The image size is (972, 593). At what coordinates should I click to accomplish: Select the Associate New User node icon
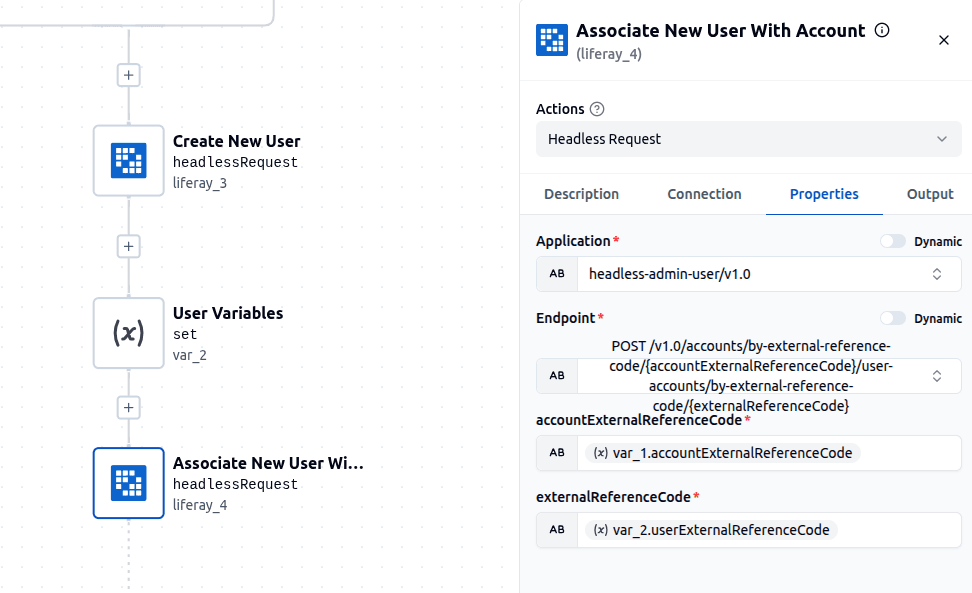128,483
